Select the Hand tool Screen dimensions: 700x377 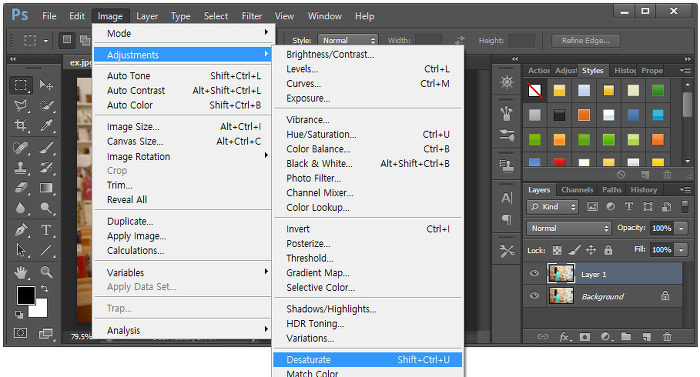21,272
